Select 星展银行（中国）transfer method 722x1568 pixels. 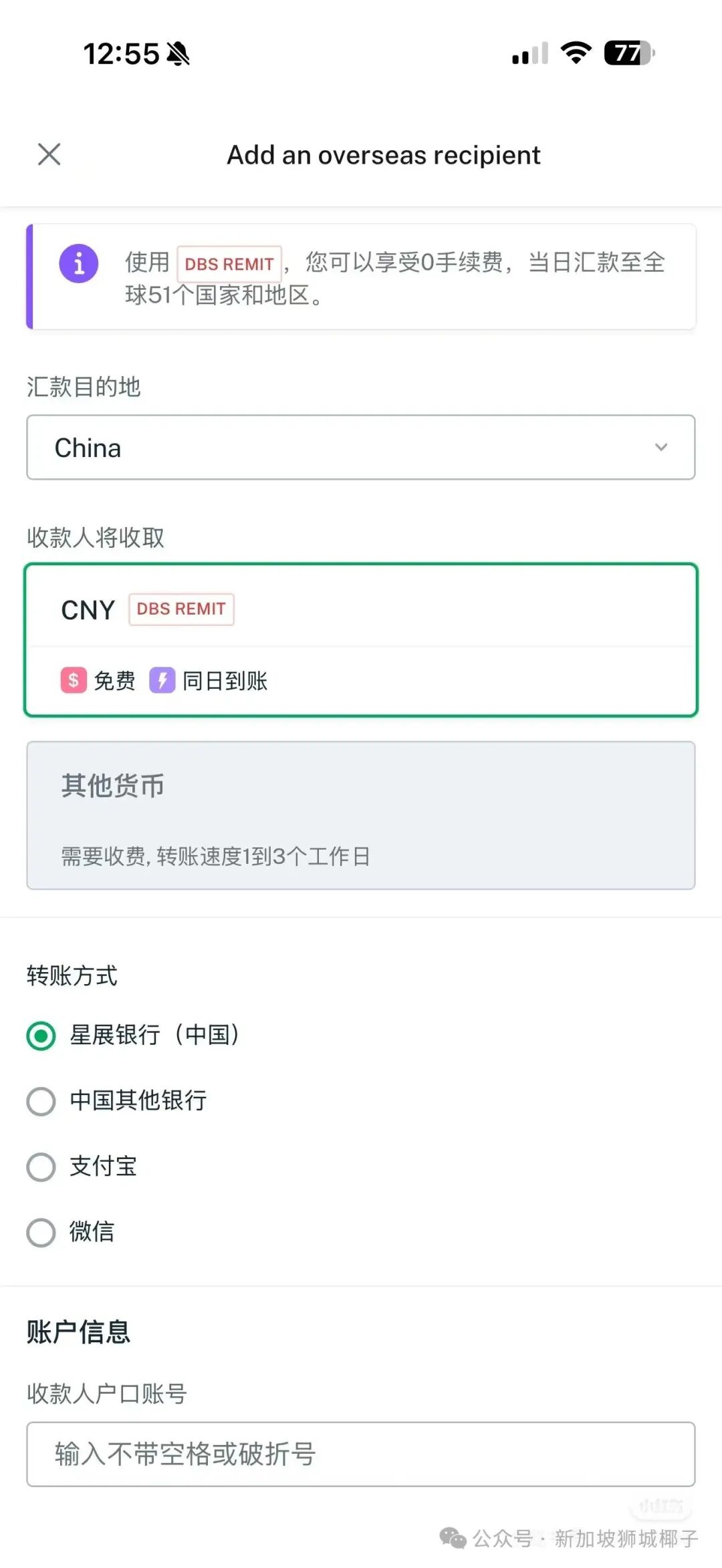click(41, 1036)
